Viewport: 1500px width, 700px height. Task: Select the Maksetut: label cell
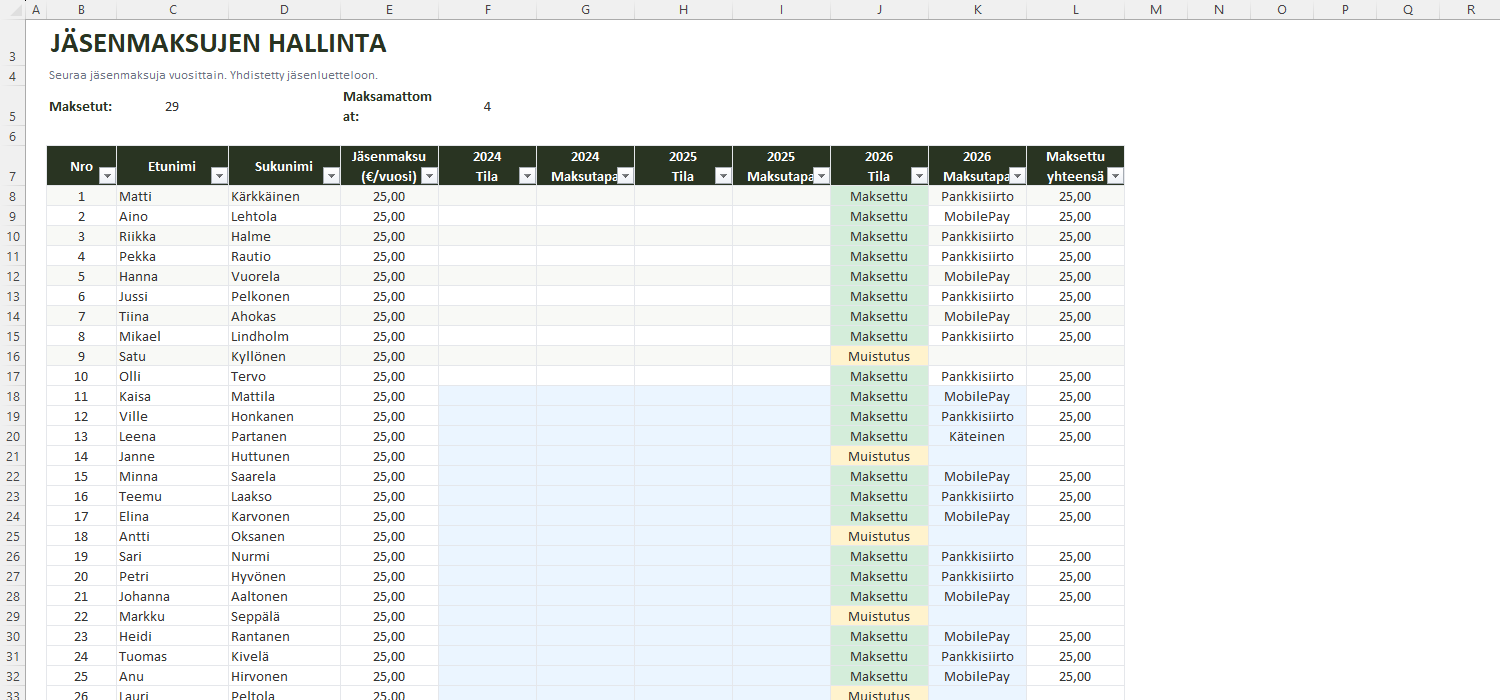[x=81, y=107]
